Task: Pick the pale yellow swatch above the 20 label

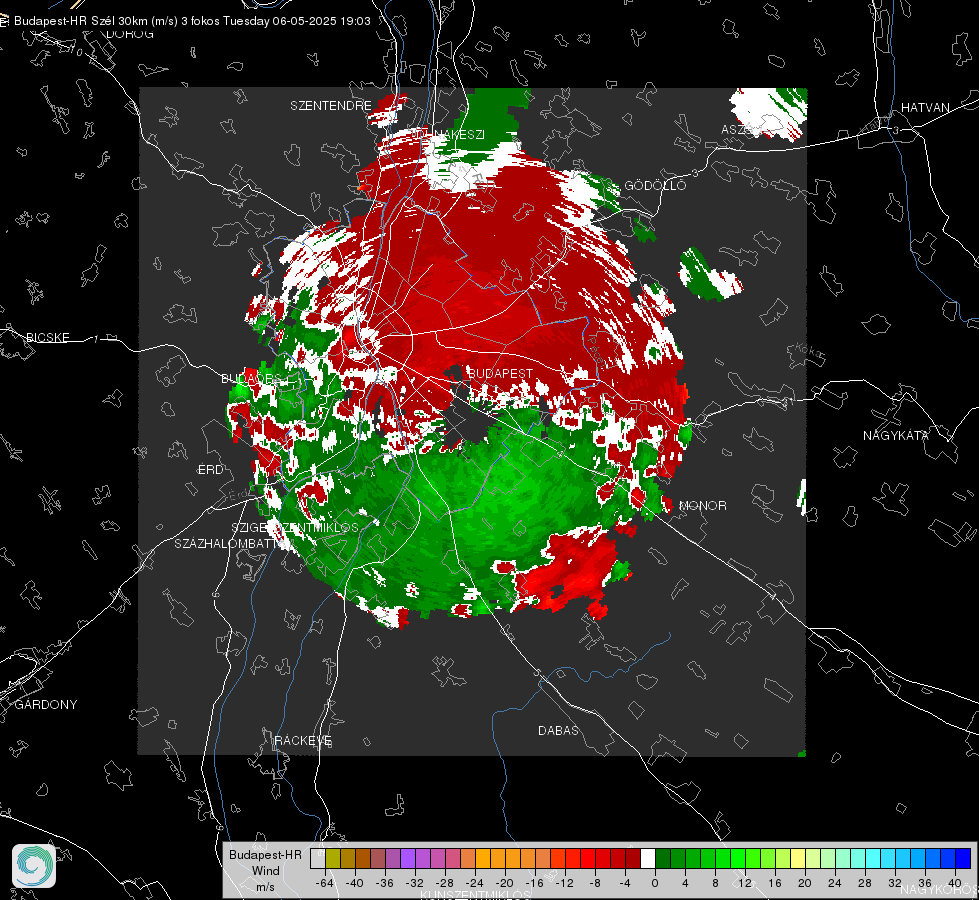Action: [x=799, y=859]
